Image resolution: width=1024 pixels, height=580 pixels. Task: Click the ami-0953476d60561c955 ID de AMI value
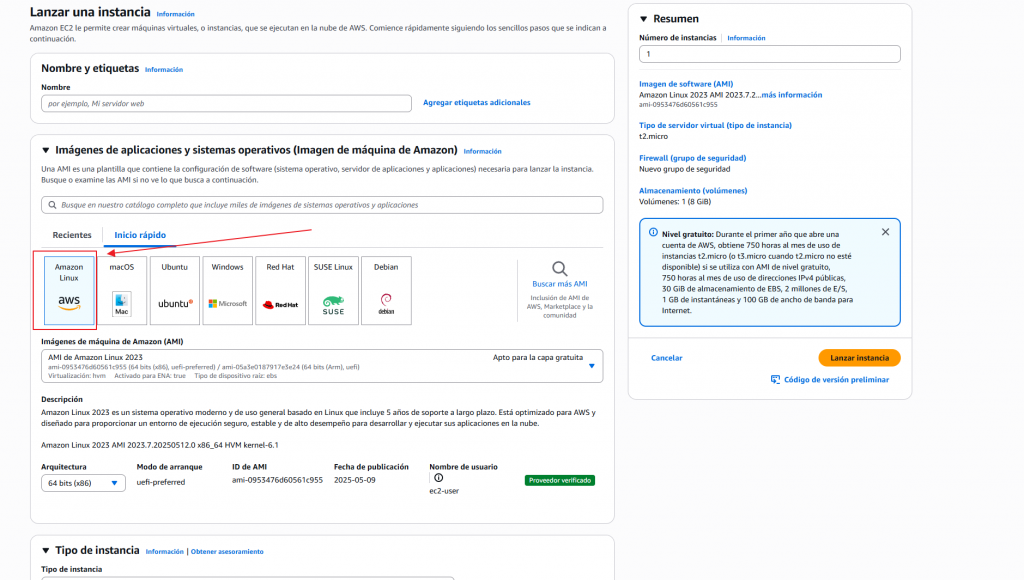278,480
